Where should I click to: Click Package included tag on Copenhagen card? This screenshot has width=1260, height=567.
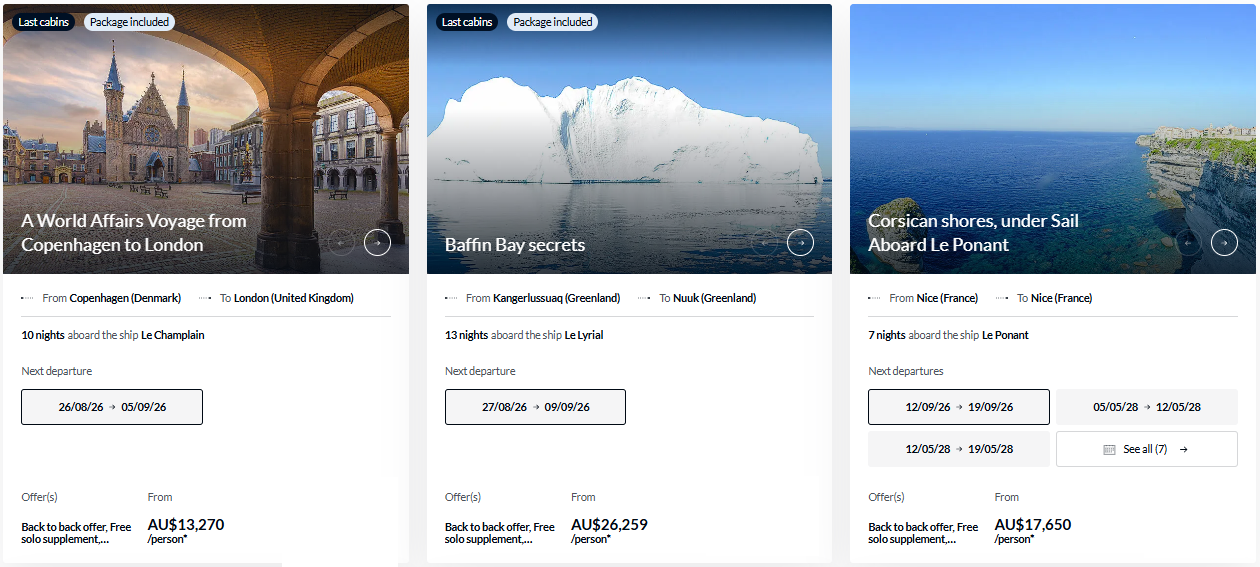129,22
